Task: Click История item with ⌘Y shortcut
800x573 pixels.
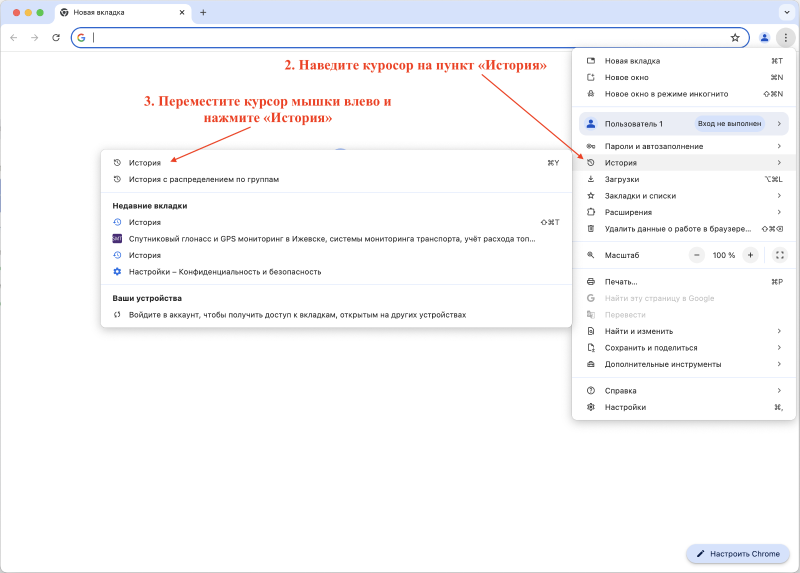Action: 336,163
